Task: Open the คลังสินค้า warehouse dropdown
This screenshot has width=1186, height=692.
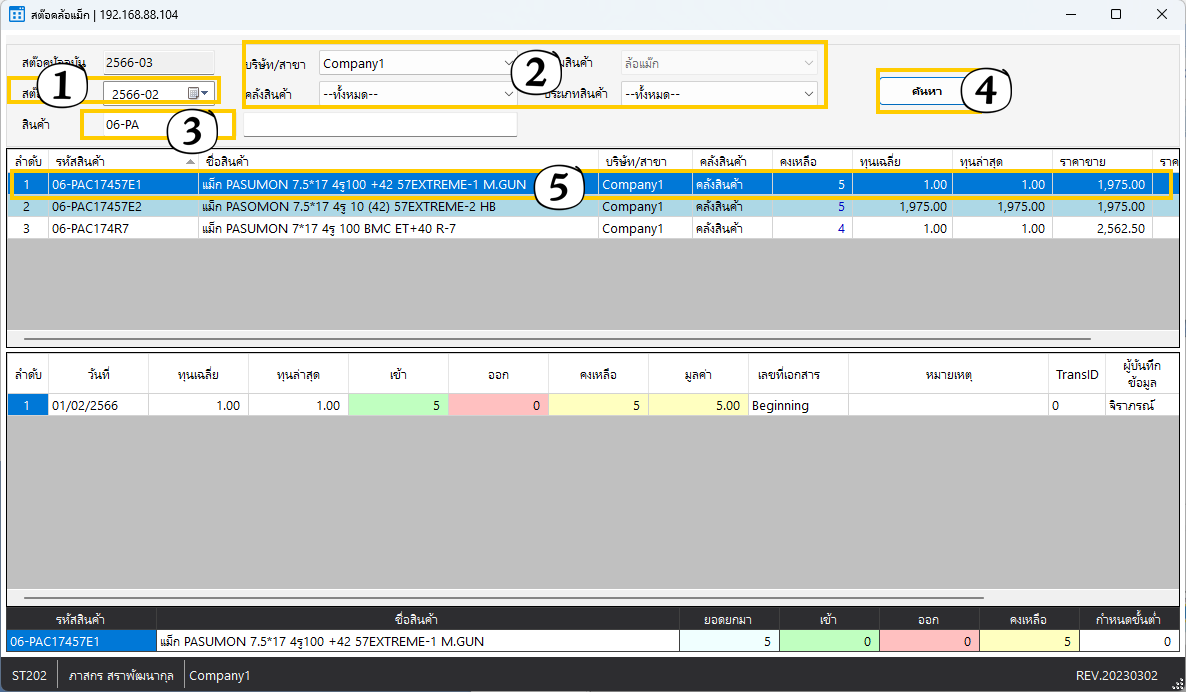Action: pos(507,94)
